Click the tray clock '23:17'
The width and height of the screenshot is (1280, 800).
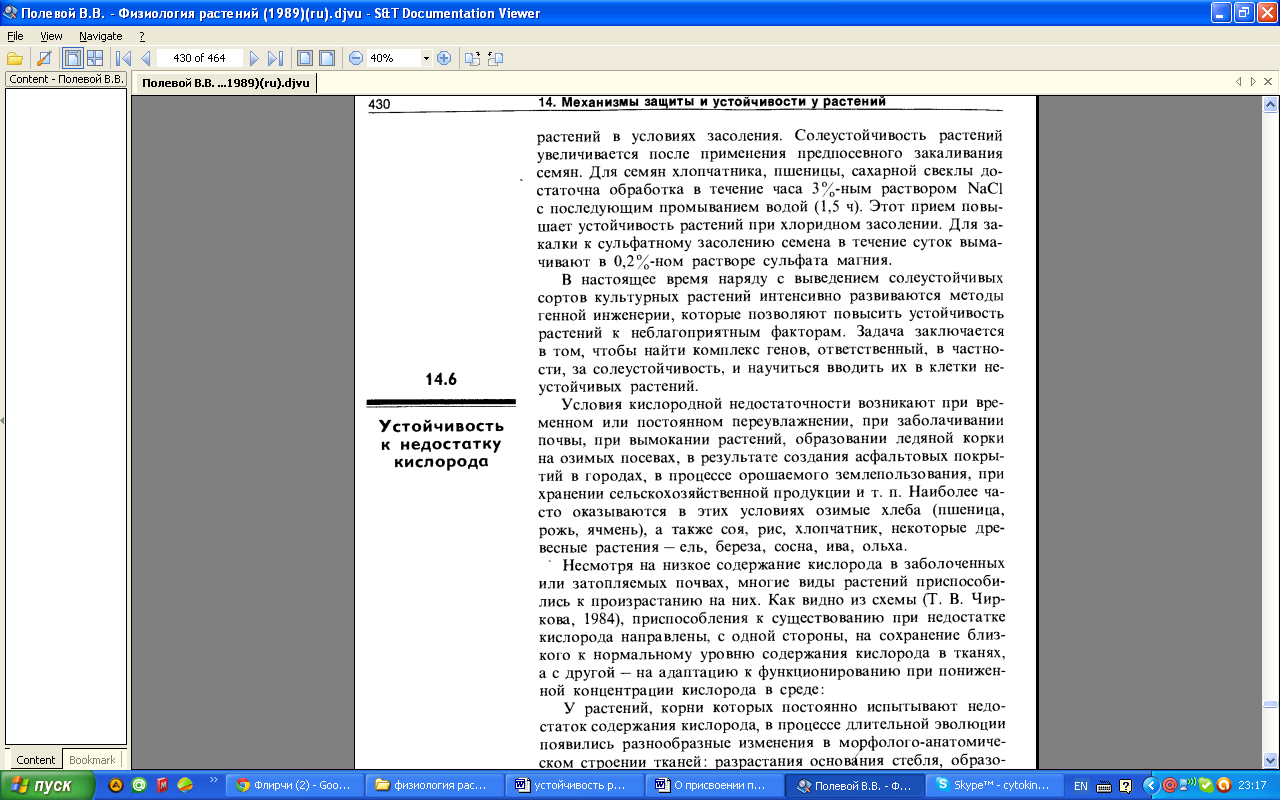click(x=1252, y=786)
